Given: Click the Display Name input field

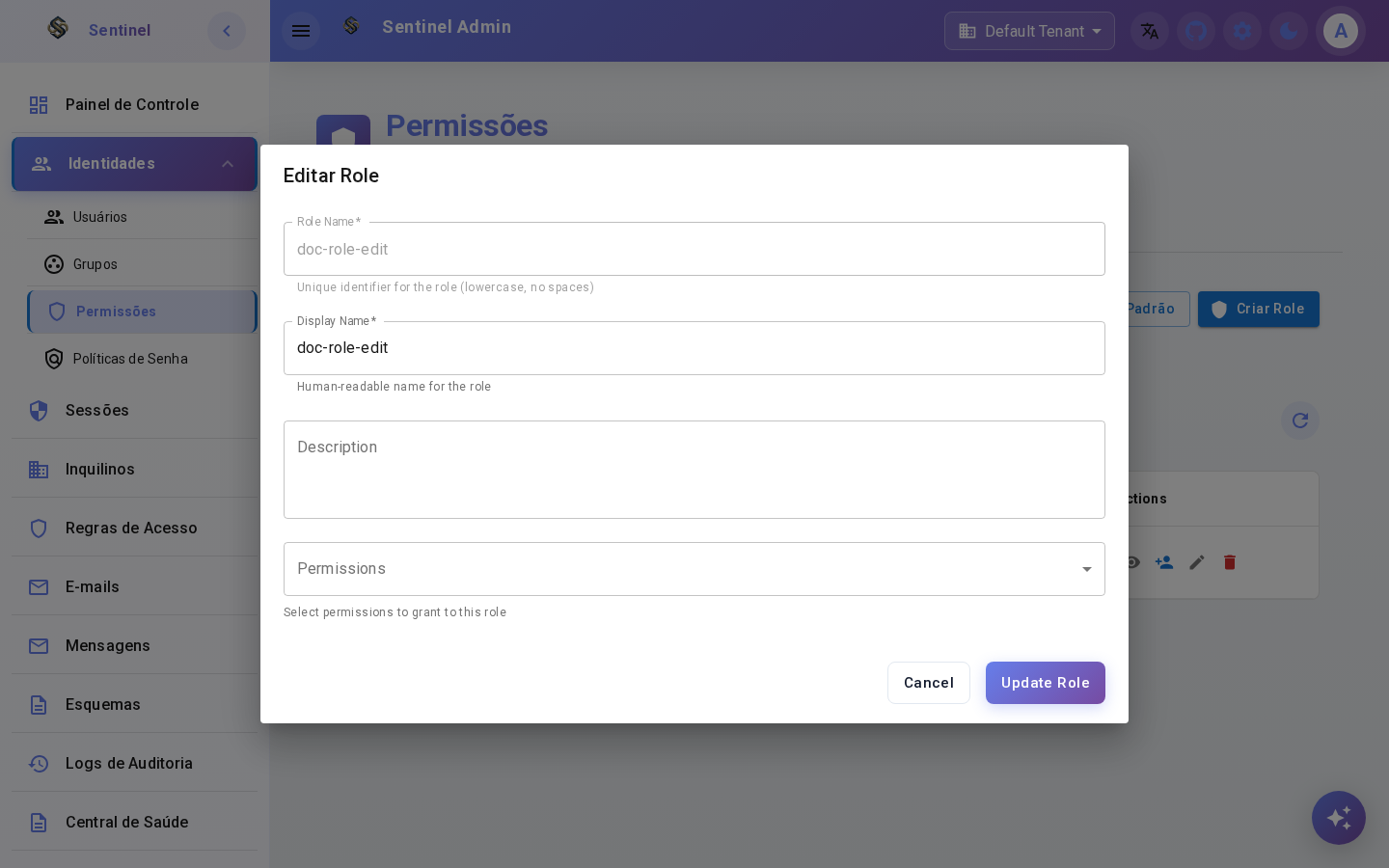Looking at the screenshot, I should [694, 348].
